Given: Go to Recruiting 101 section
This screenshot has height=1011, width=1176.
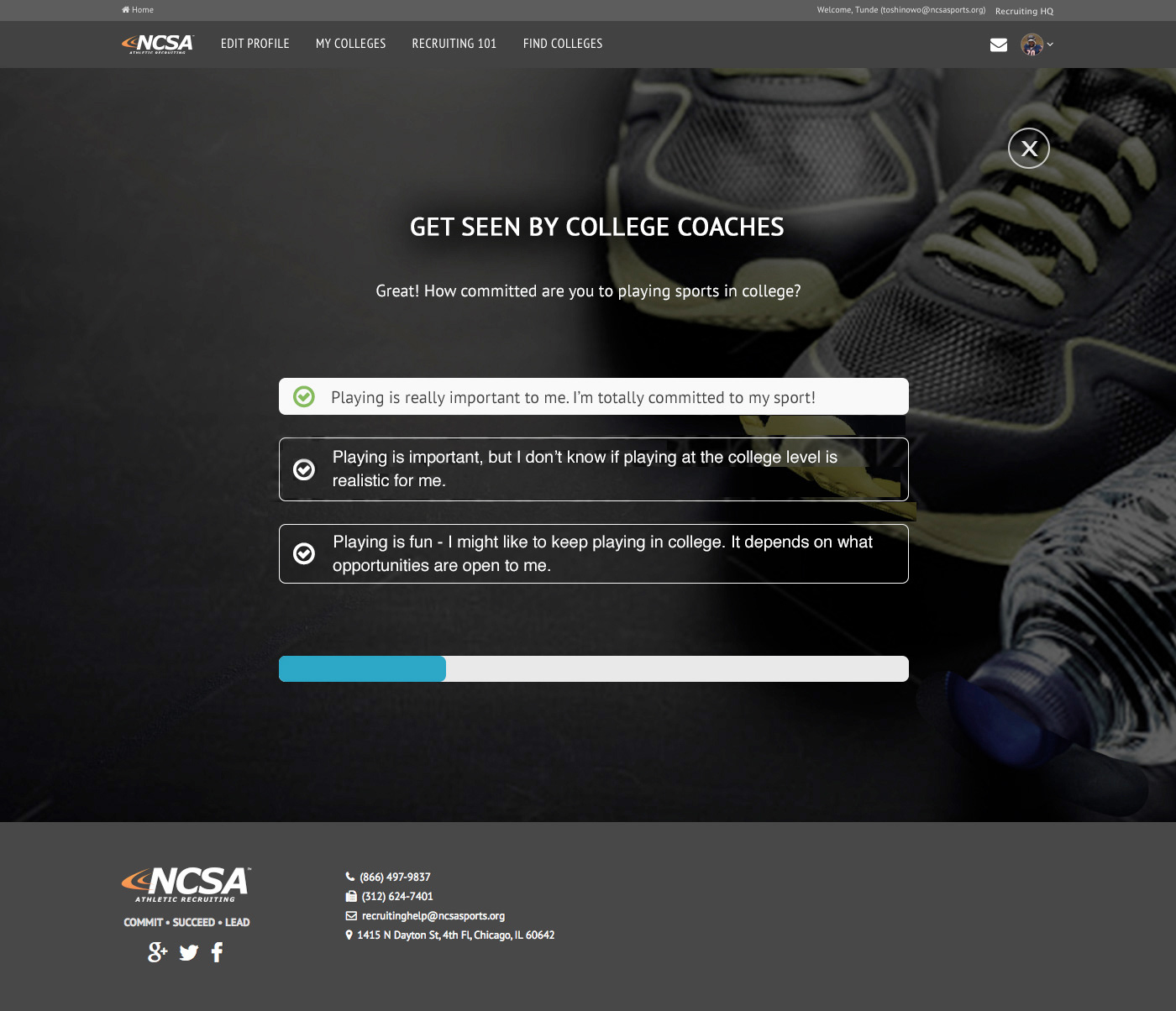Looking at the screenshot, I should coord(454,44).
